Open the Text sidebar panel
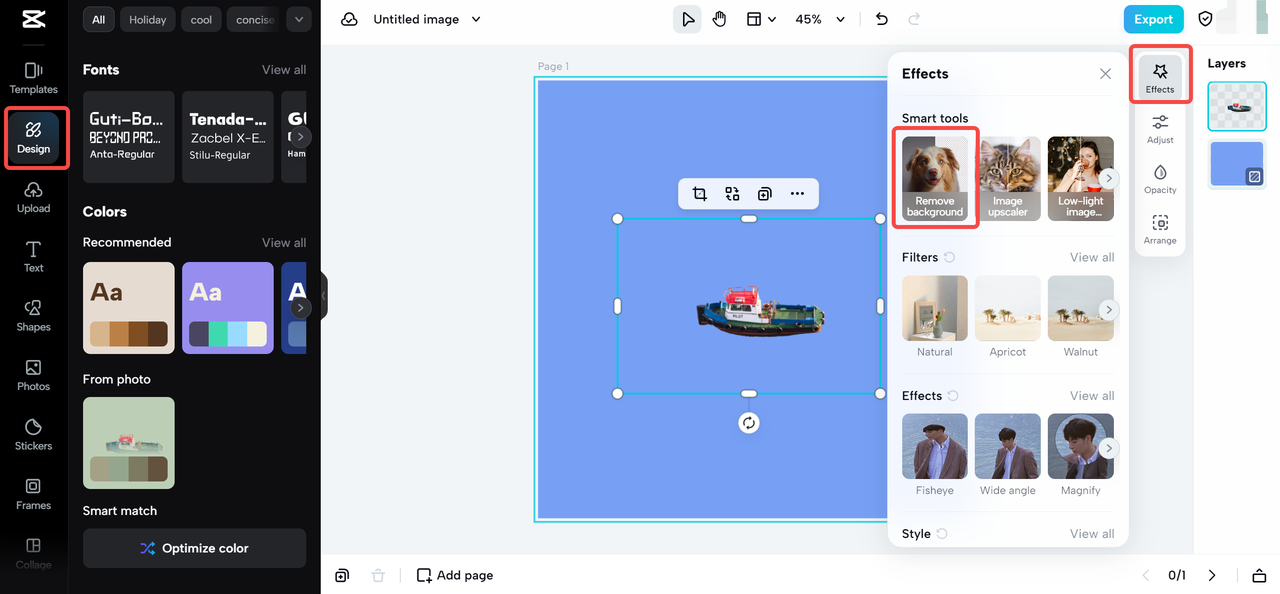 pos(33,256)
